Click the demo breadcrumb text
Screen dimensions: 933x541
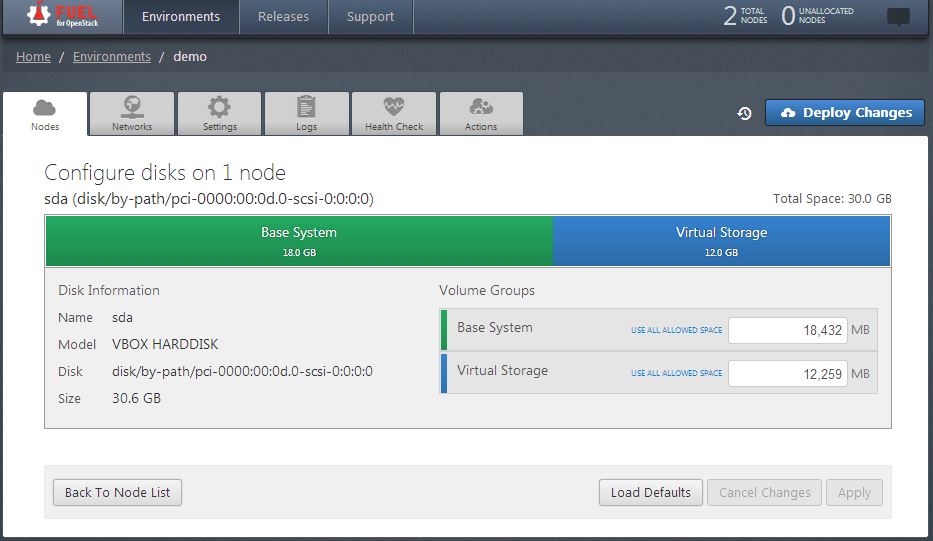click(x=190, y=57)
